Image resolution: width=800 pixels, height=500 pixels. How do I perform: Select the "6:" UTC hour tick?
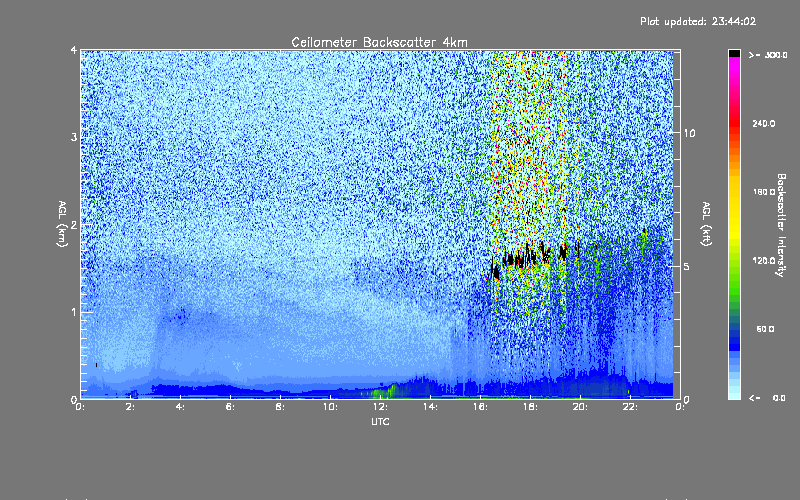tap(231, 407)
